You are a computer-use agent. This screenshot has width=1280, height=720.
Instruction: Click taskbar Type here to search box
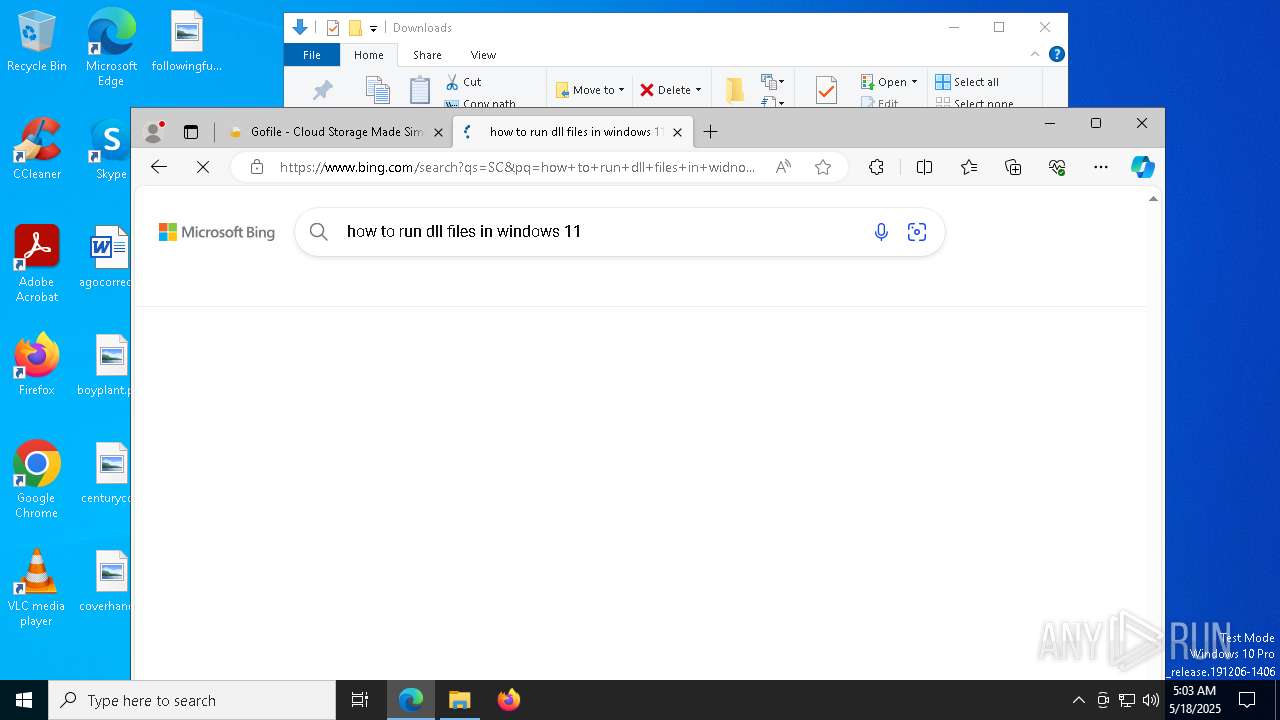point(192,700)
